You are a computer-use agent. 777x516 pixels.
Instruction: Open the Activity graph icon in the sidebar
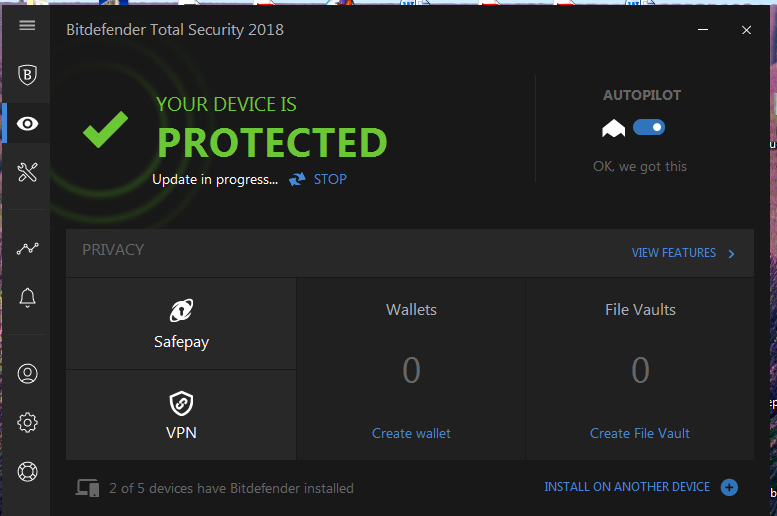(x=27, y=248)
